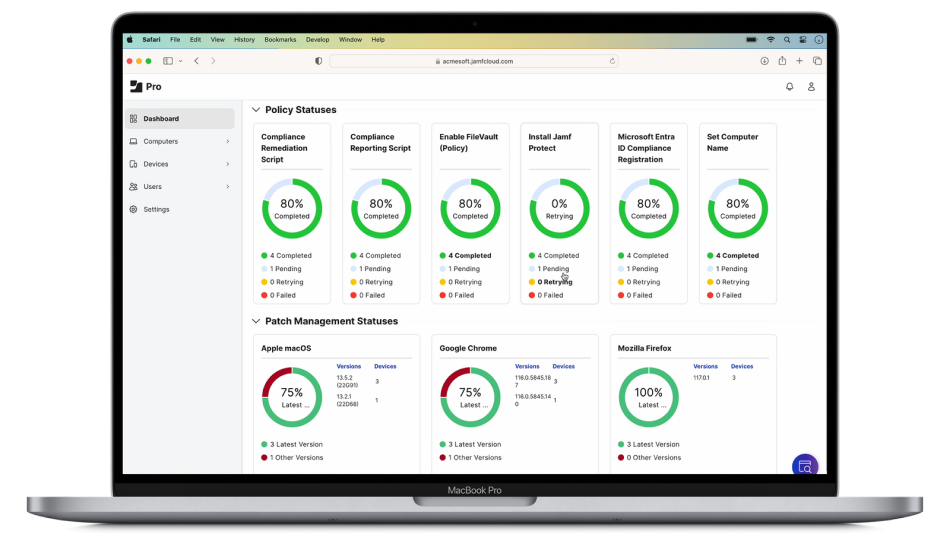Click version 117.0.1 in Mozilla Firefox card

(x=702, y=378)
